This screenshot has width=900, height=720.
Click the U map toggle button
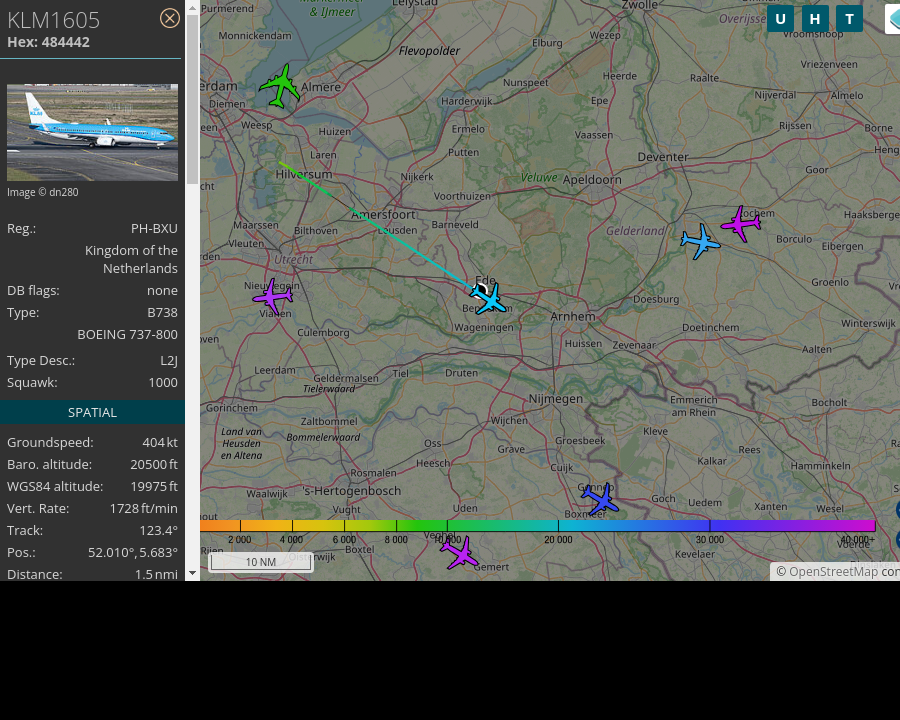point(780,19)
